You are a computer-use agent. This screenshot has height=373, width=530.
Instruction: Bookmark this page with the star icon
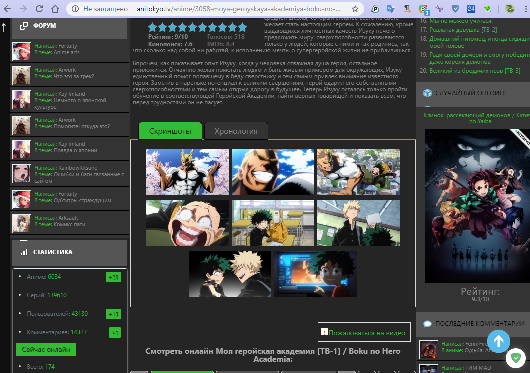pos(355,9)
